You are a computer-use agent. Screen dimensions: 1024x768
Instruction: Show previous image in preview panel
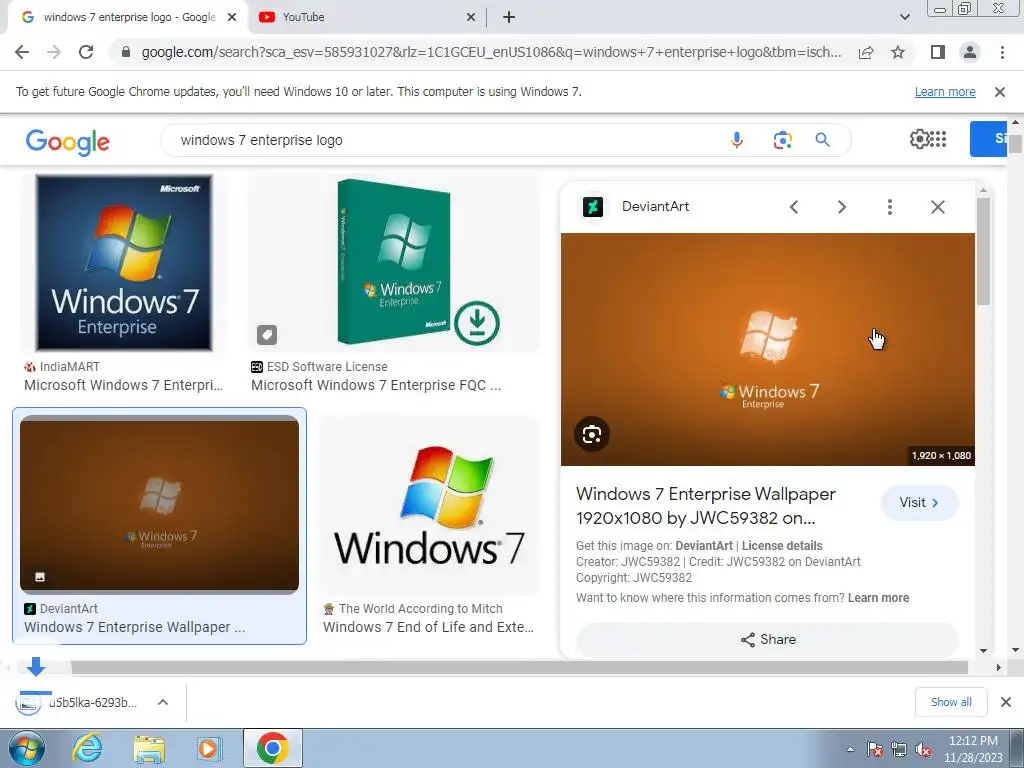794,207
